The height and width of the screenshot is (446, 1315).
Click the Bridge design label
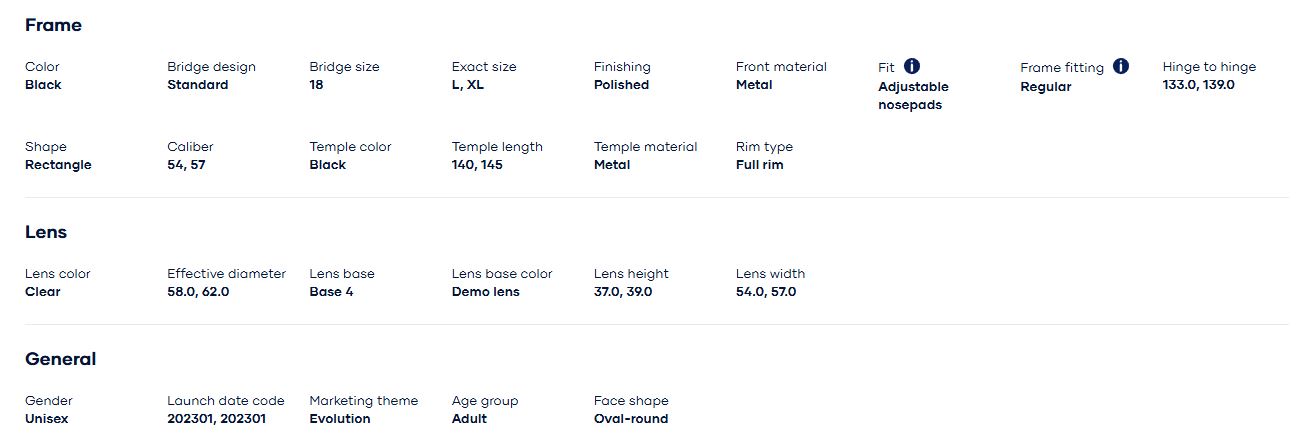211,67
